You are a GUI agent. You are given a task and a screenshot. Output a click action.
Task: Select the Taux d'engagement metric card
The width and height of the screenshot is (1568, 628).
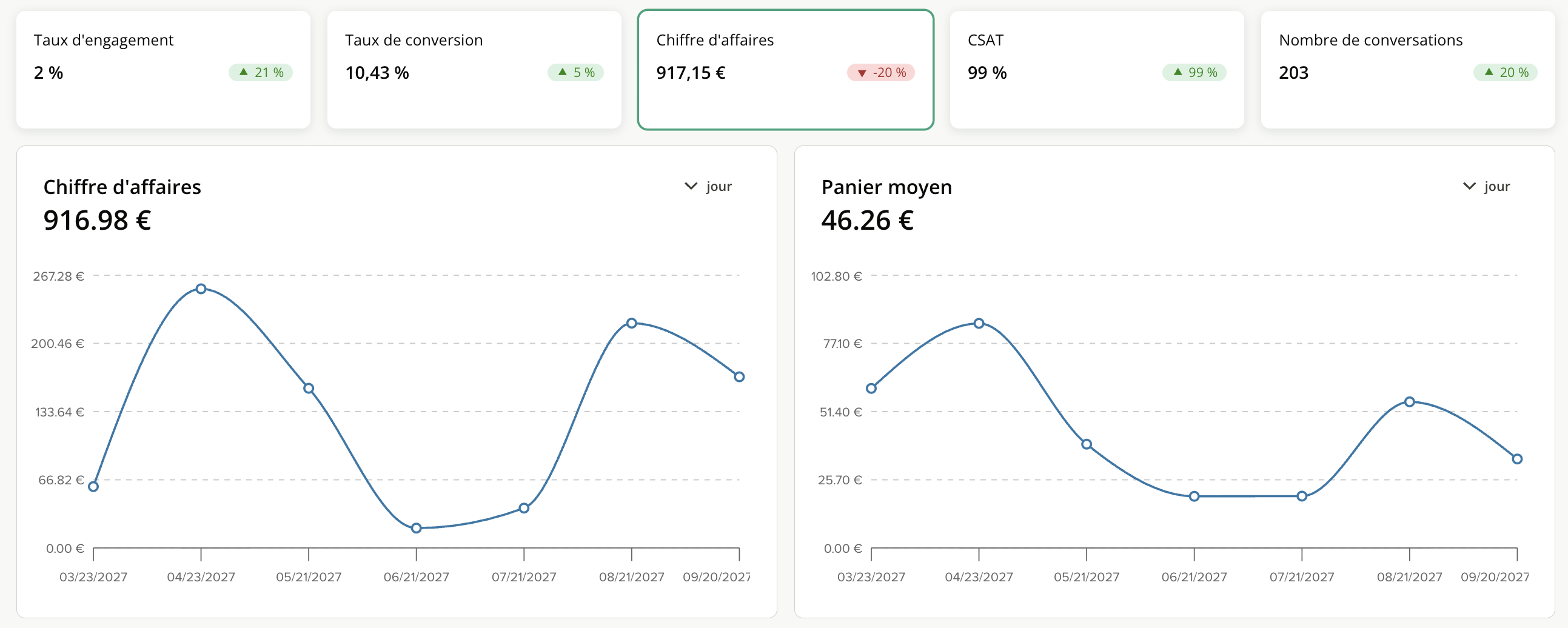(163, 69)
